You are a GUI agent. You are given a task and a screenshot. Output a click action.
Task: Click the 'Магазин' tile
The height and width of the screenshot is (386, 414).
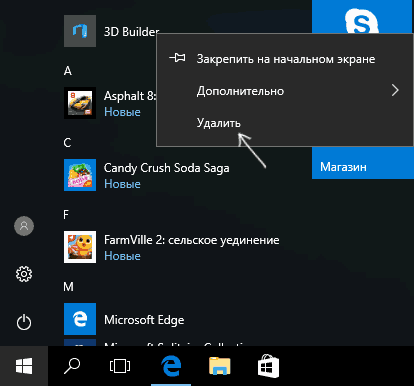pyautogui.click(x=363, y=163)
